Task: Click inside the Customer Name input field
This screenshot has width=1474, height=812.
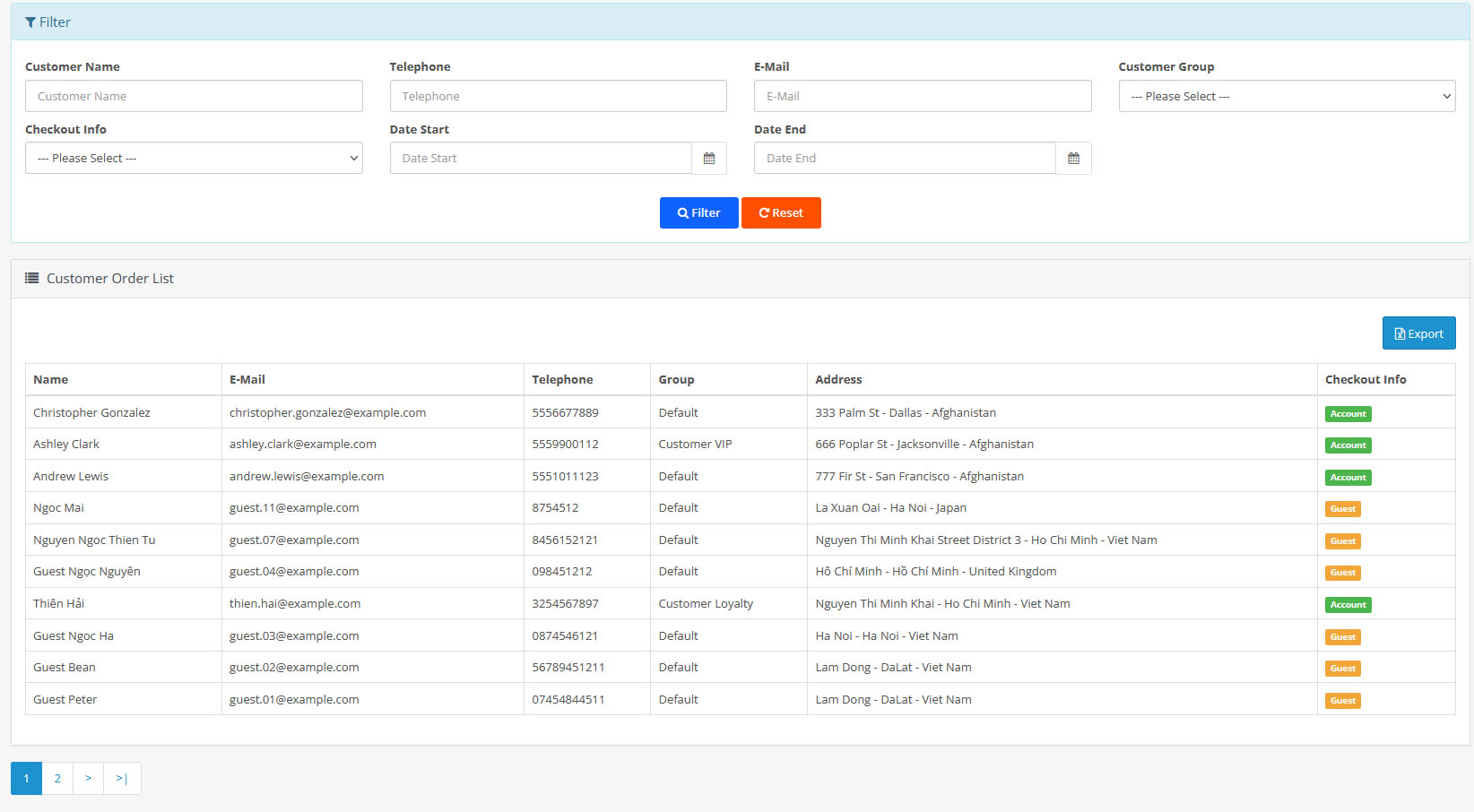Action: pyautogui.click(x=194, y=96)
